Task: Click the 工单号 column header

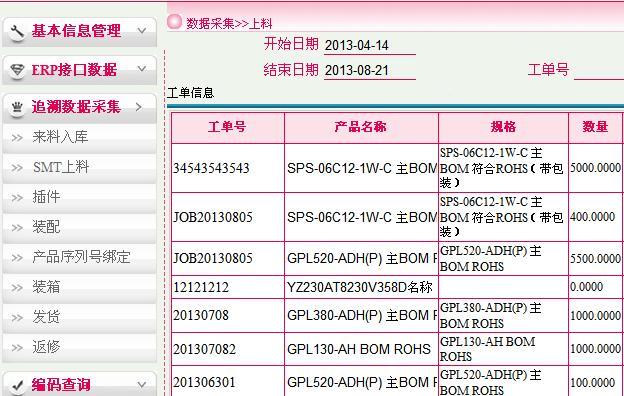Action: 228,127
